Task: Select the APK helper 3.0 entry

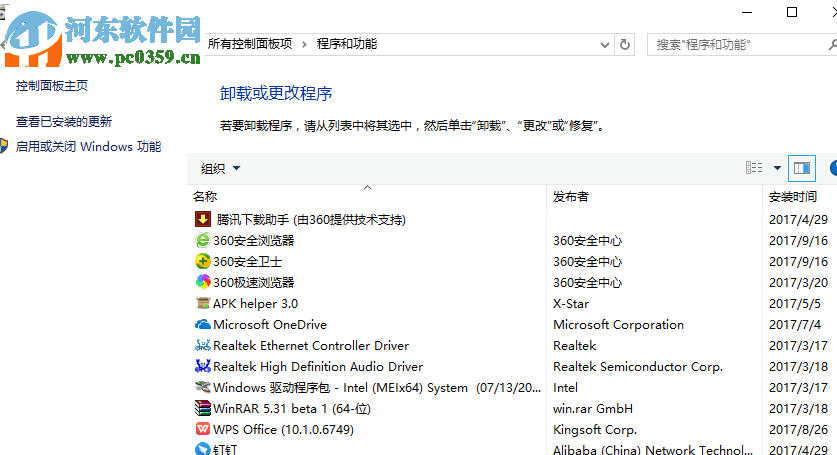Action: [x=256, y=304]
